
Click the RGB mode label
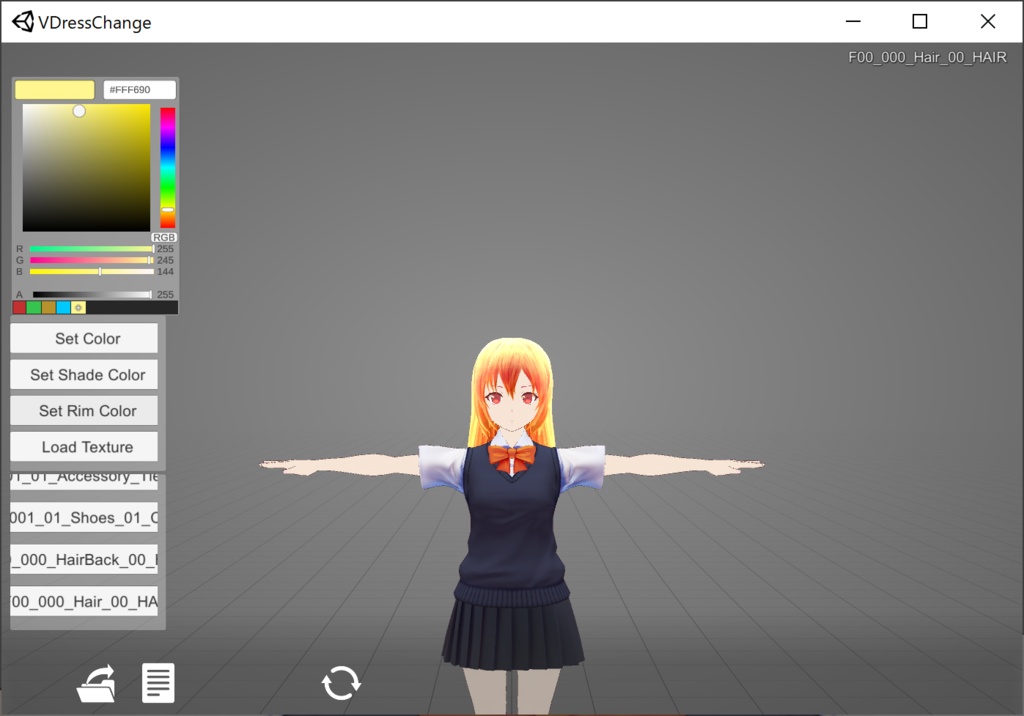164,238
